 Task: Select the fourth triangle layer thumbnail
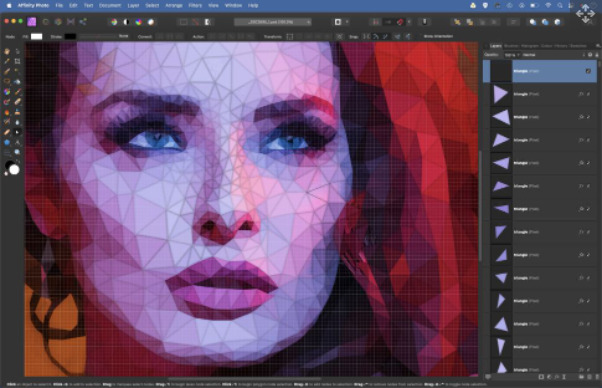tap(501, 140)
